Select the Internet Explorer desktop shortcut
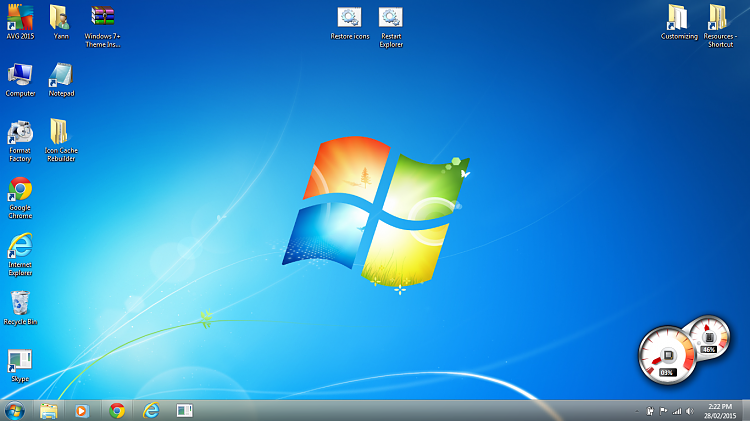The width and height of the screenshot is (750, 421). click(x=20, y=255)
